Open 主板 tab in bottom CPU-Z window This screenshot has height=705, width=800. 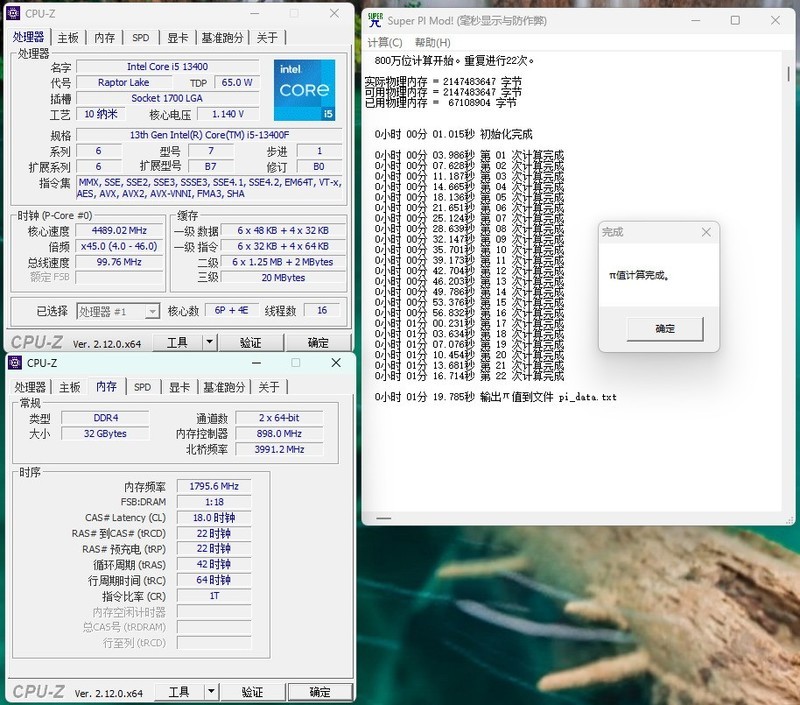[70, 387]
